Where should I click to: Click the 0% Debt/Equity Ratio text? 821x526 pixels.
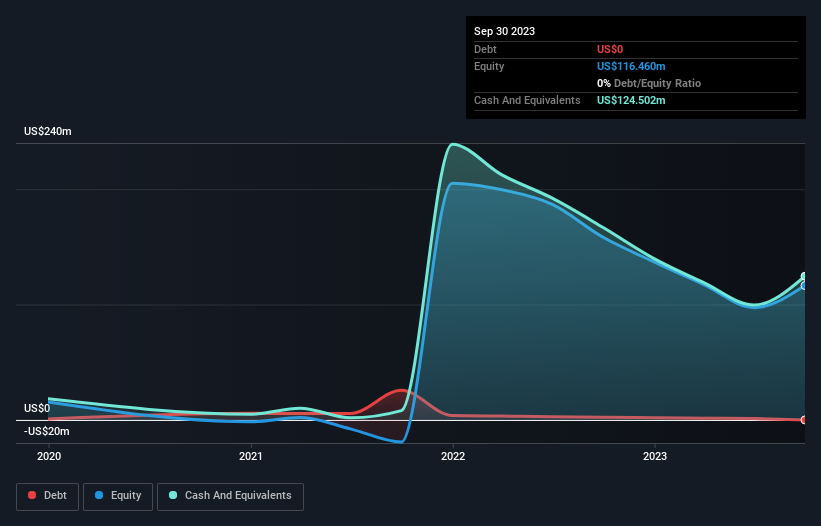649,83
